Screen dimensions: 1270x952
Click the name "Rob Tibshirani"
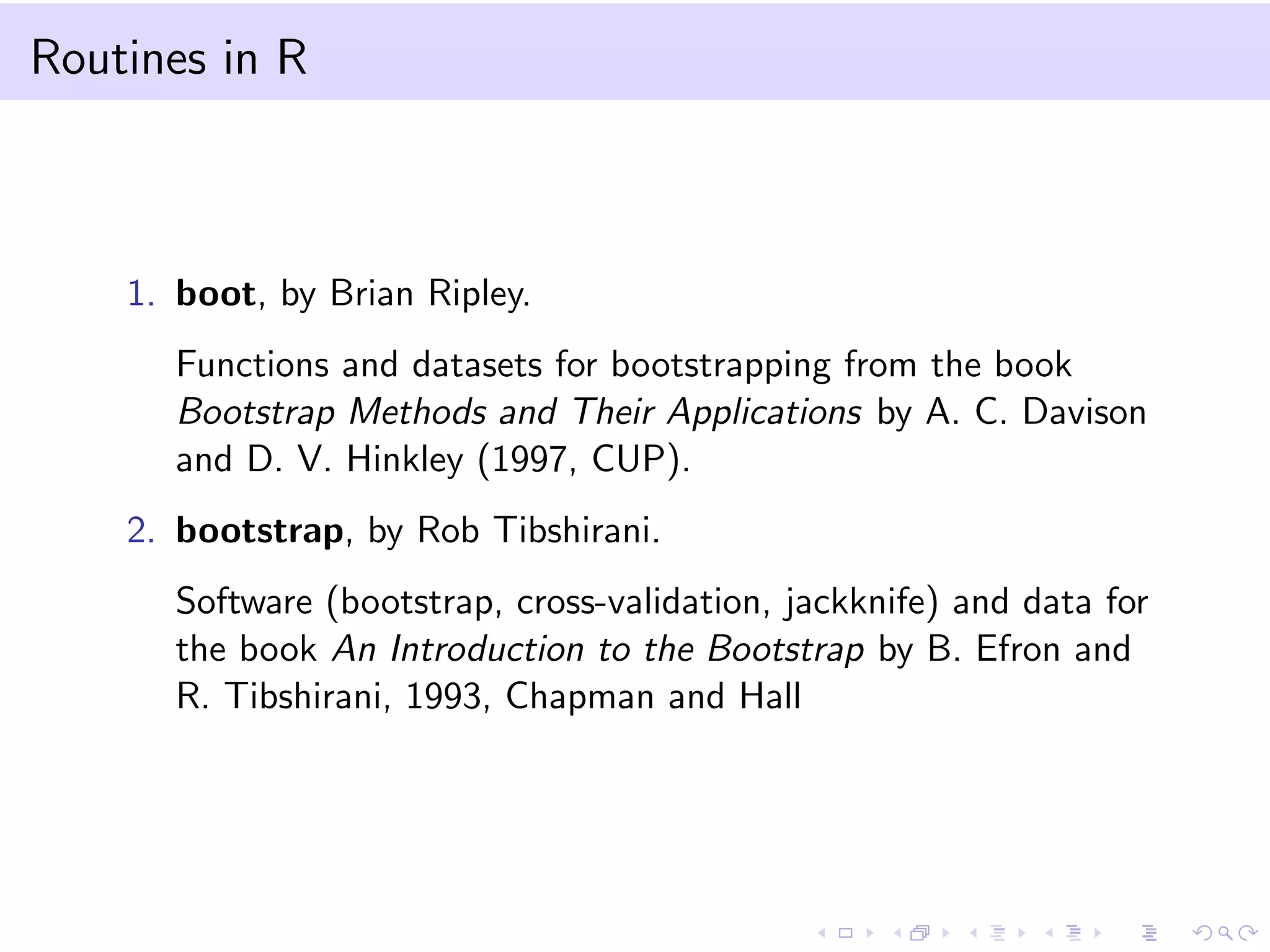tap(535, 531)
